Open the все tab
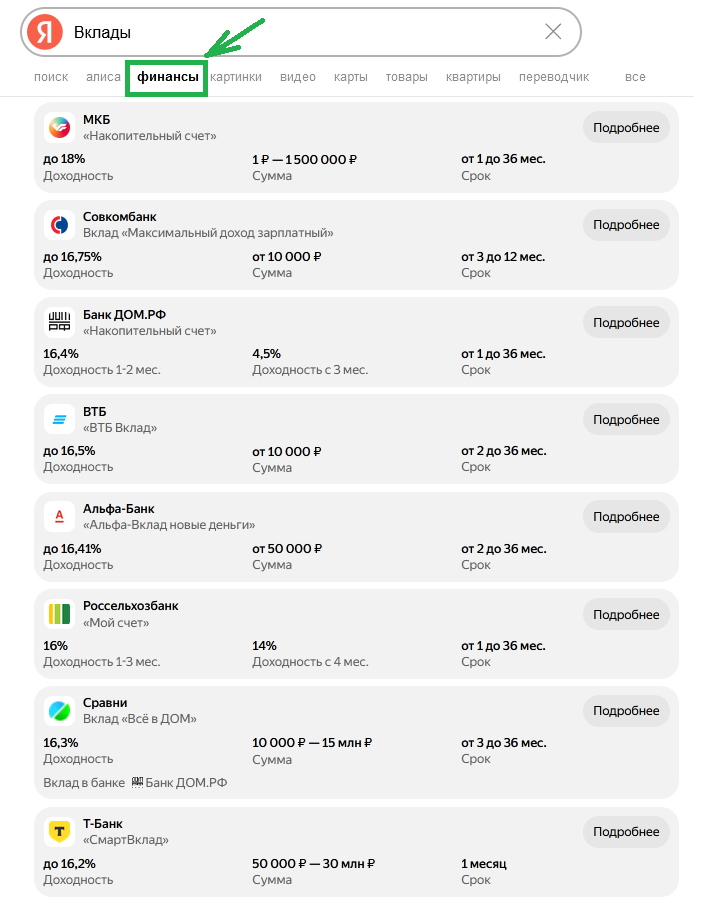The height and width of the screenshot is (903, 706). [x=635, y=77]
